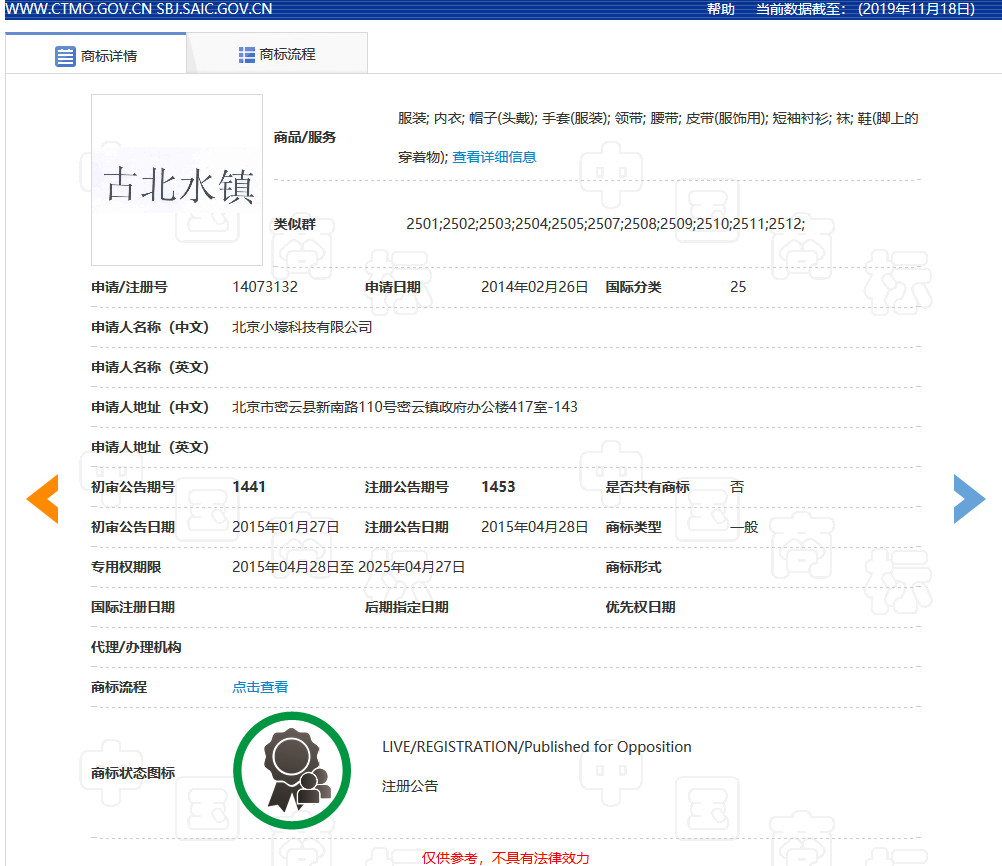Select the LIVE/REGISTRATION/Published for Opposition status text

pos(537,746)
